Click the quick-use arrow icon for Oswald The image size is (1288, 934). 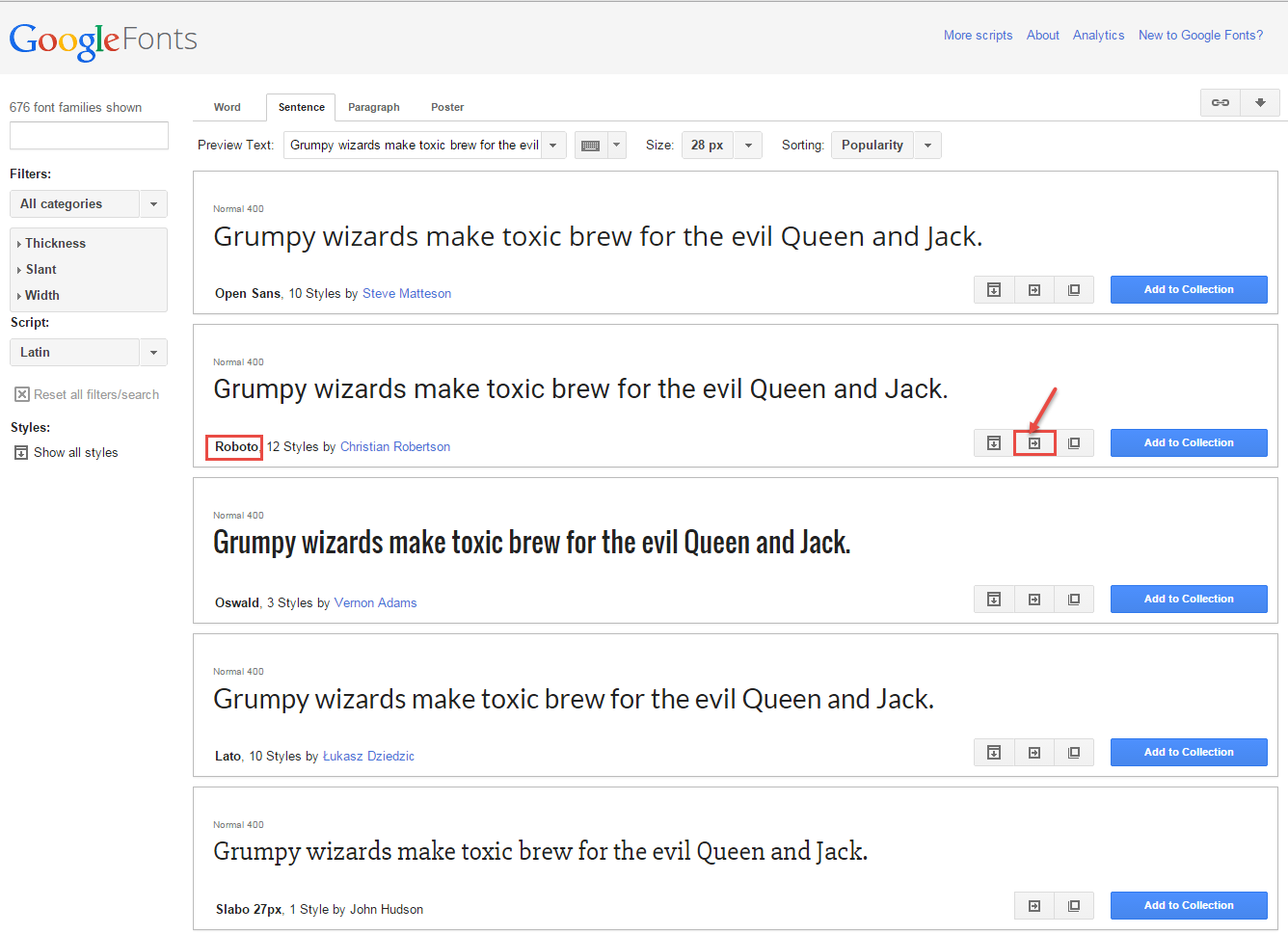1034,599
